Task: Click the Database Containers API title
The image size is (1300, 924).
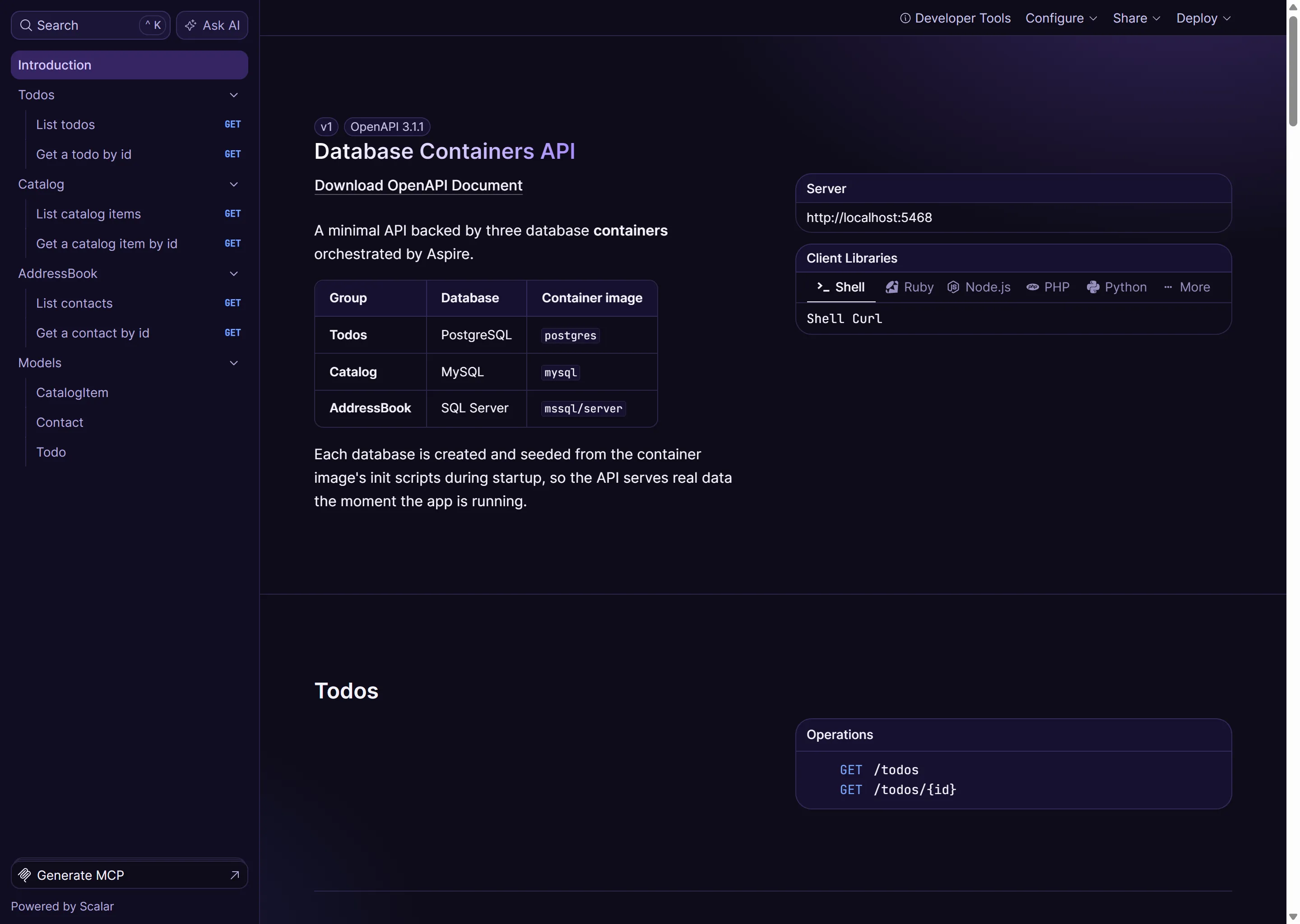Action: [x=445, y=151]
